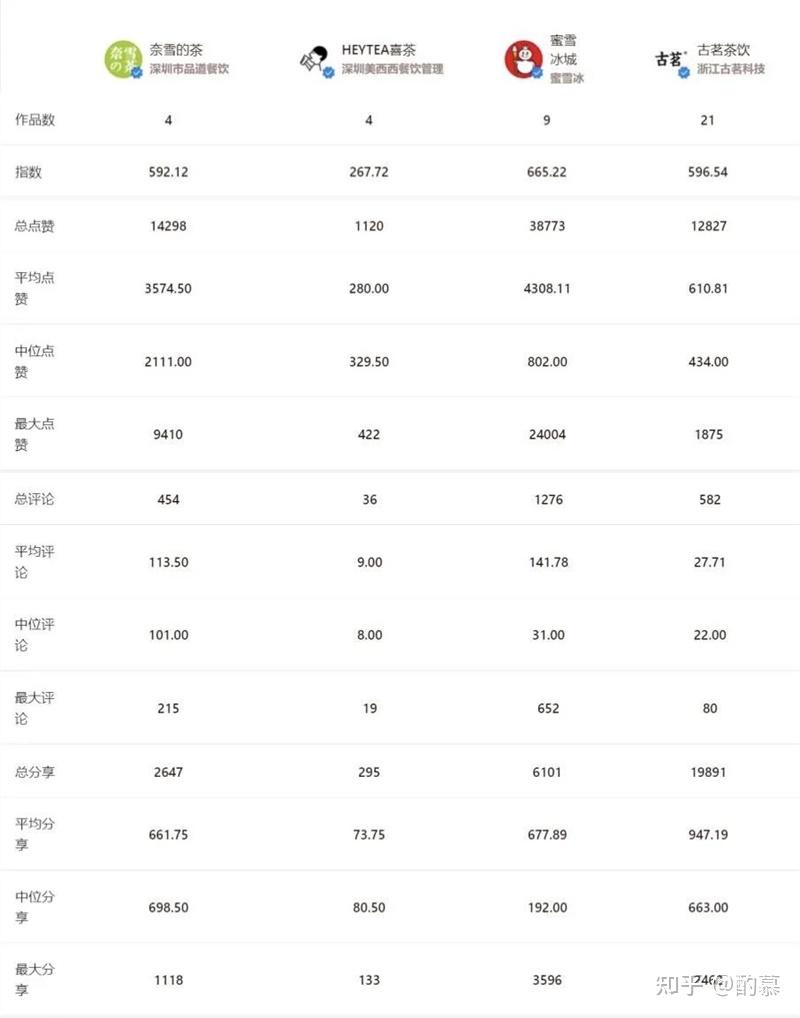Click verified badge on 蜜雪冰城 avatar
Screen dimensions: 800x1018
tap(537, 73)
